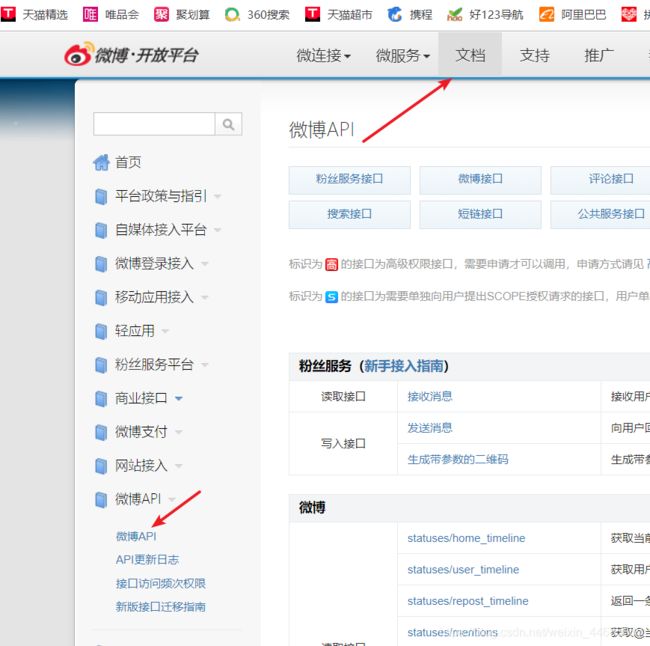Screen dimensions: 650x646
Task: Open the 生成带参数的二维码 link
Action: [458, 459]
